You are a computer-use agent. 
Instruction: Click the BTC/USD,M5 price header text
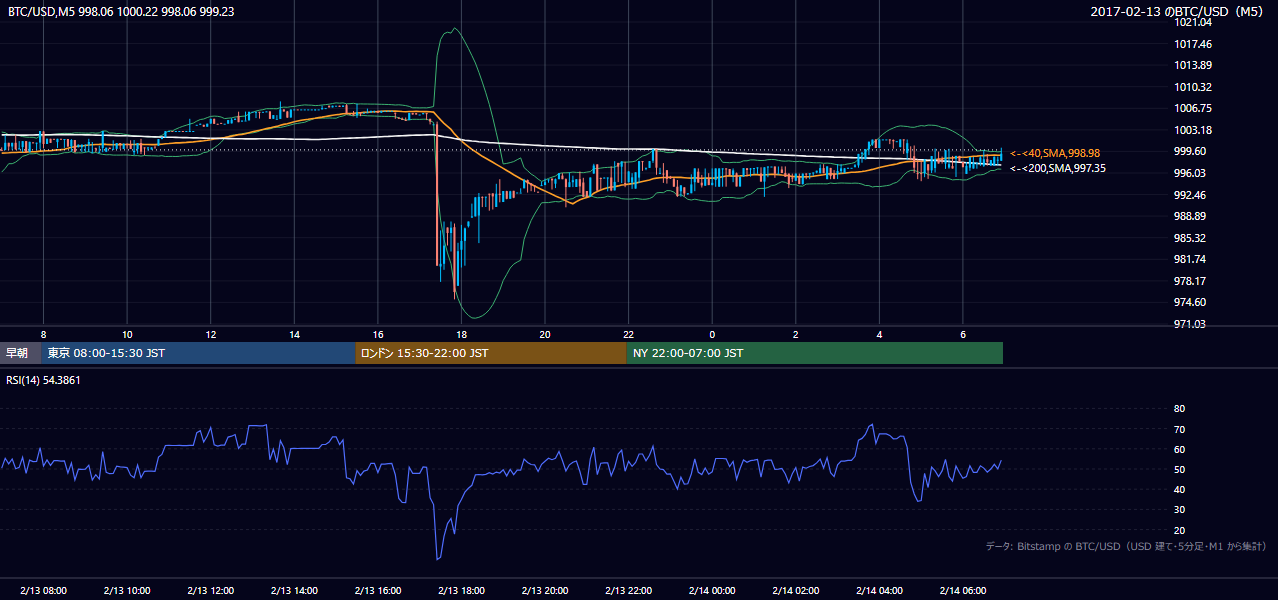tap(121, 10)
